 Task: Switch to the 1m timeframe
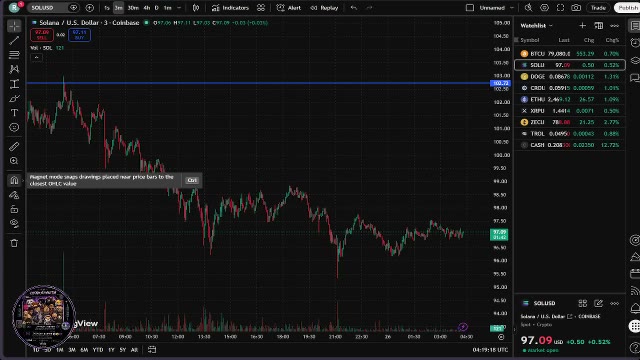coord(168,8)
